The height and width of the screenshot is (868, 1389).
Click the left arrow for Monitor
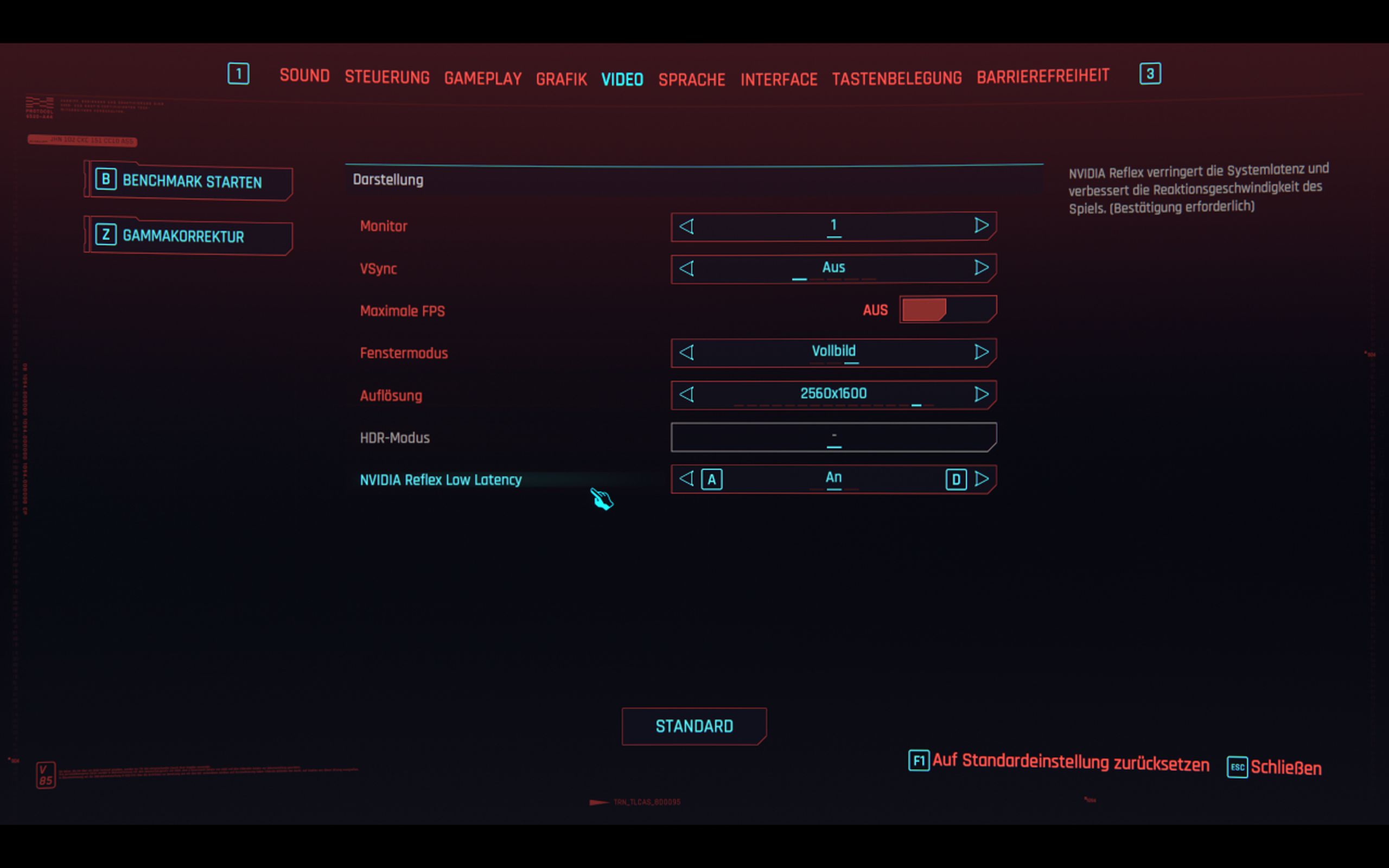(x=686, y=226)
